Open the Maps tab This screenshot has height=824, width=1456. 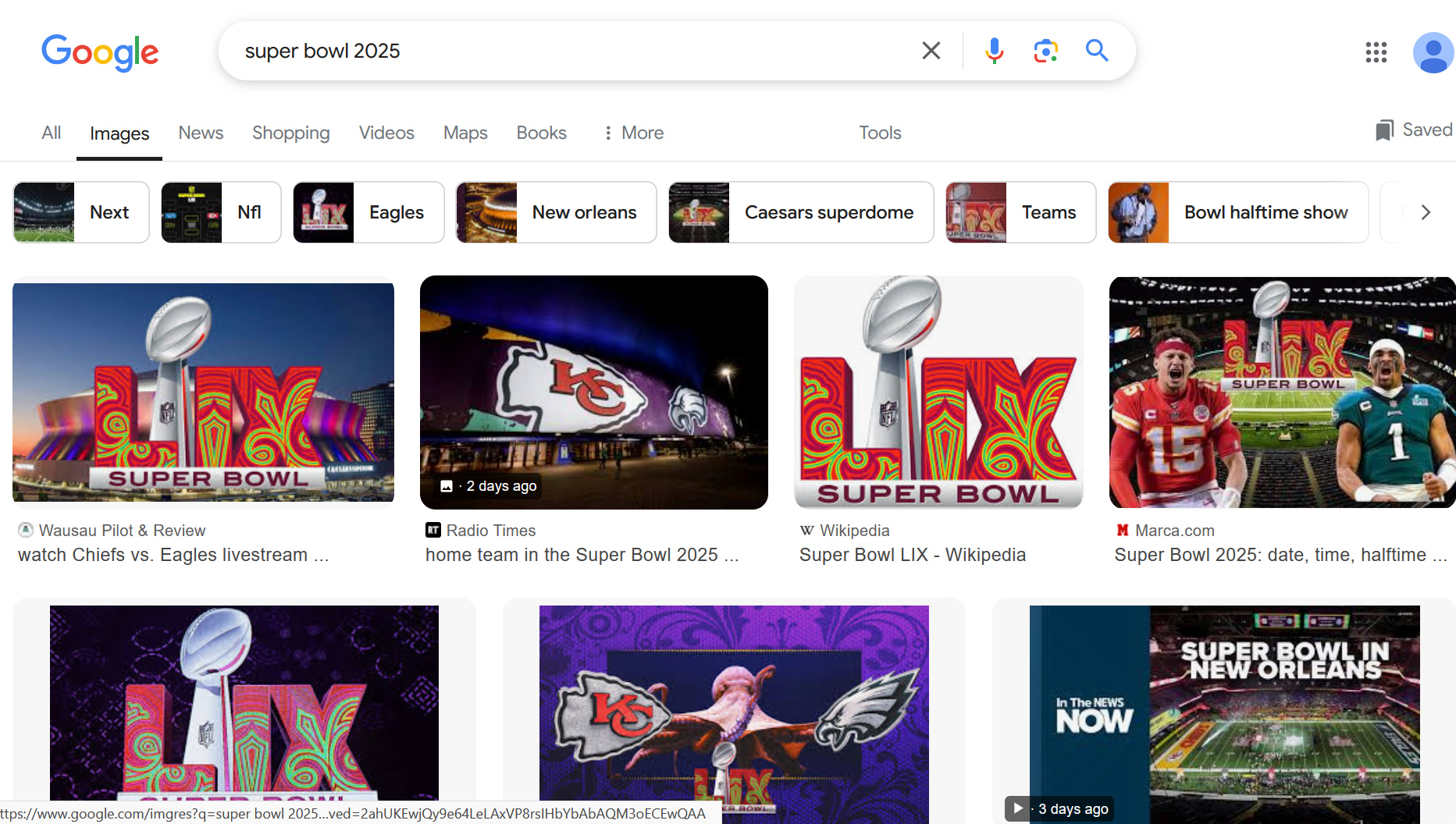point(465,133)
